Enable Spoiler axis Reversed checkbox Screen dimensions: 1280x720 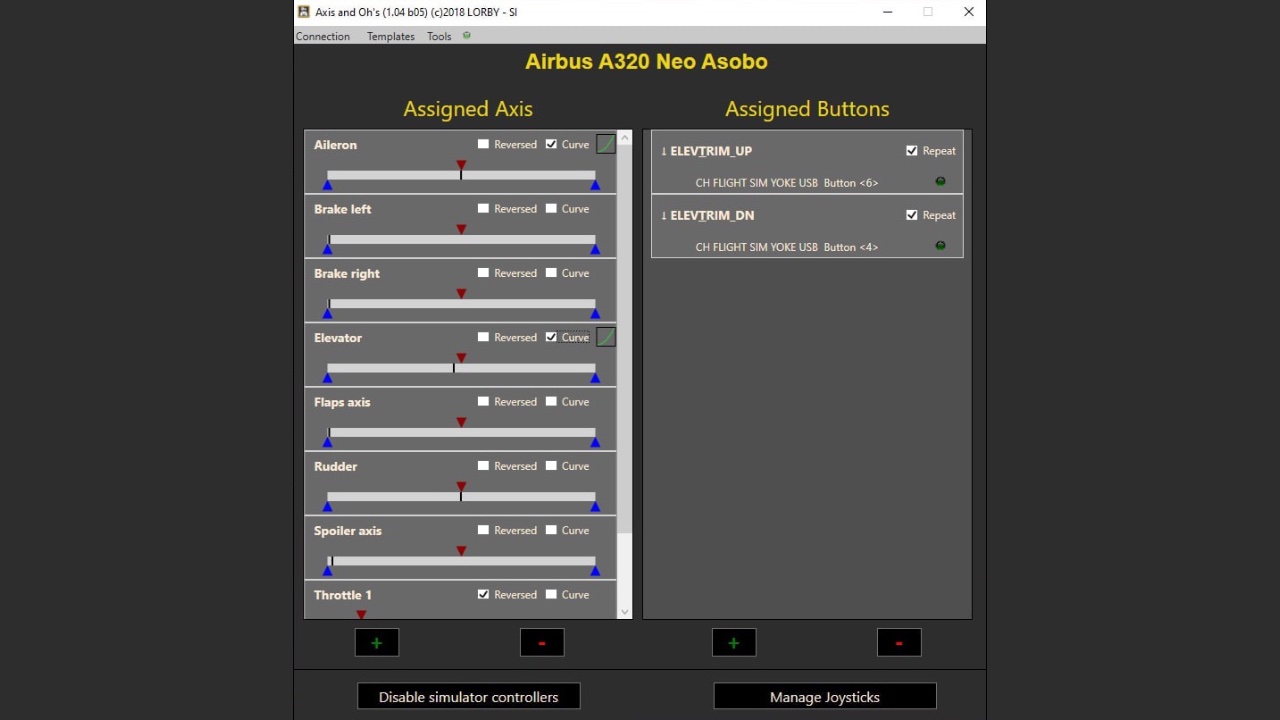click(484, 530)
